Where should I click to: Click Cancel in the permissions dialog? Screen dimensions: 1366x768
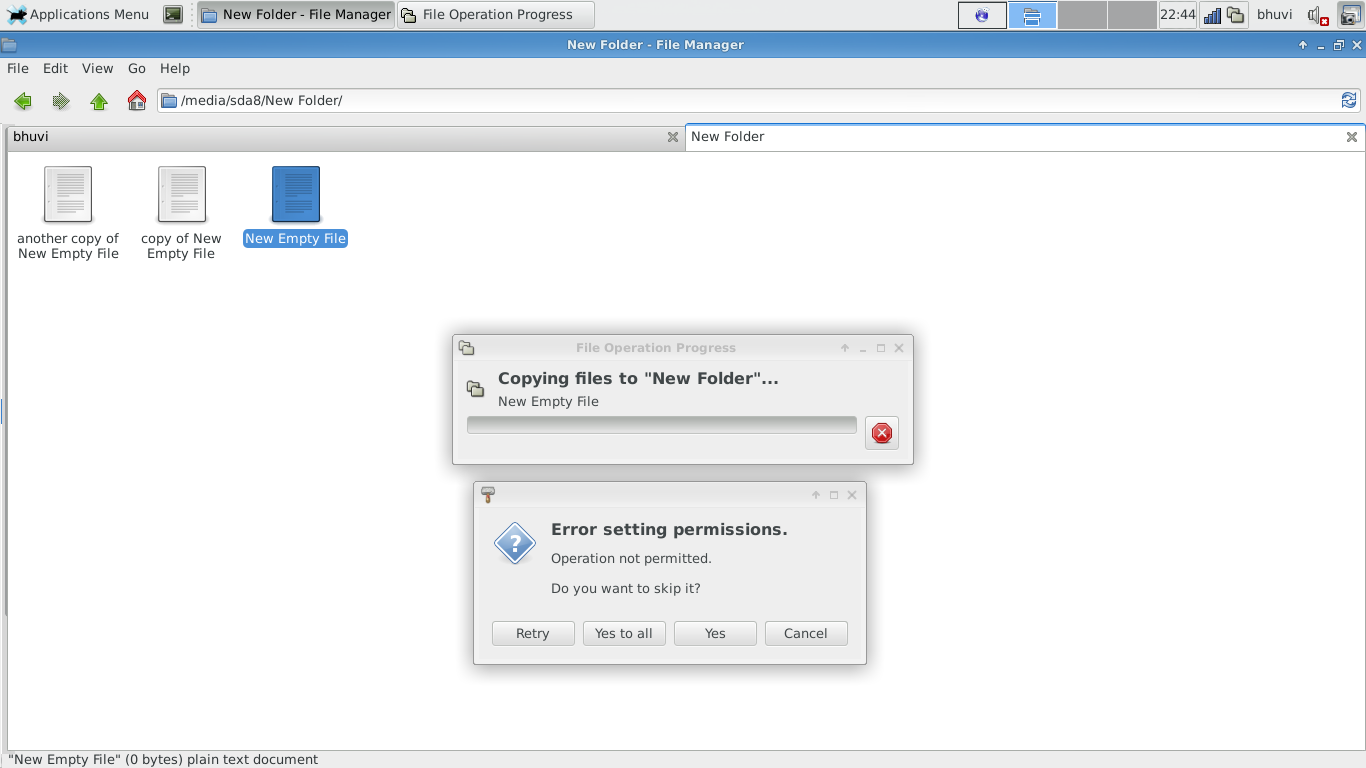click(805, 633)
